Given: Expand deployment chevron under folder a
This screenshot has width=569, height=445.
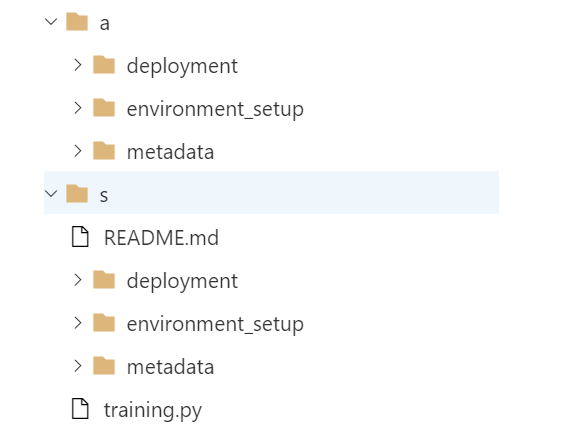Looking at the screenshot, I should pos(77,65).
